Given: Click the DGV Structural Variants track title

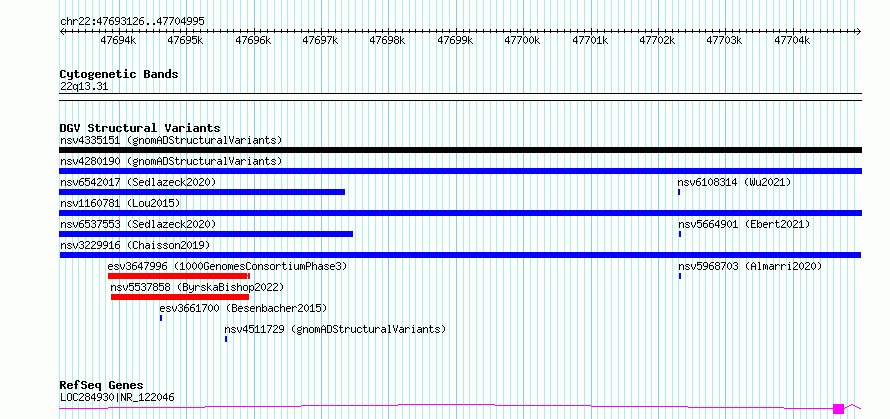Looking at the screenshot, I should [140, 128].
